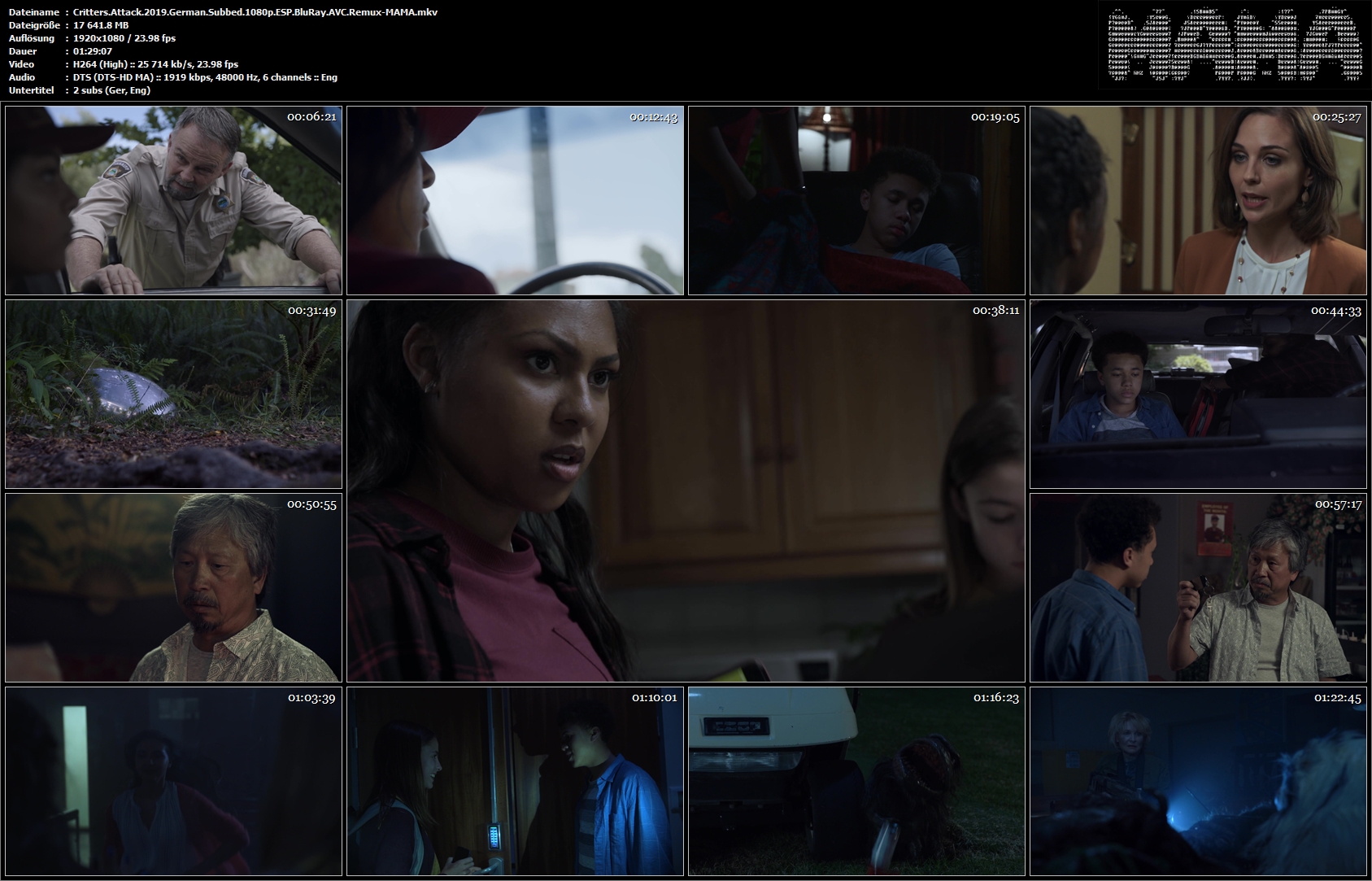1372x881 pixels.
Task: View the forest frame at 00:31:49
Action: pyautogui.click(x=173, y=394)
